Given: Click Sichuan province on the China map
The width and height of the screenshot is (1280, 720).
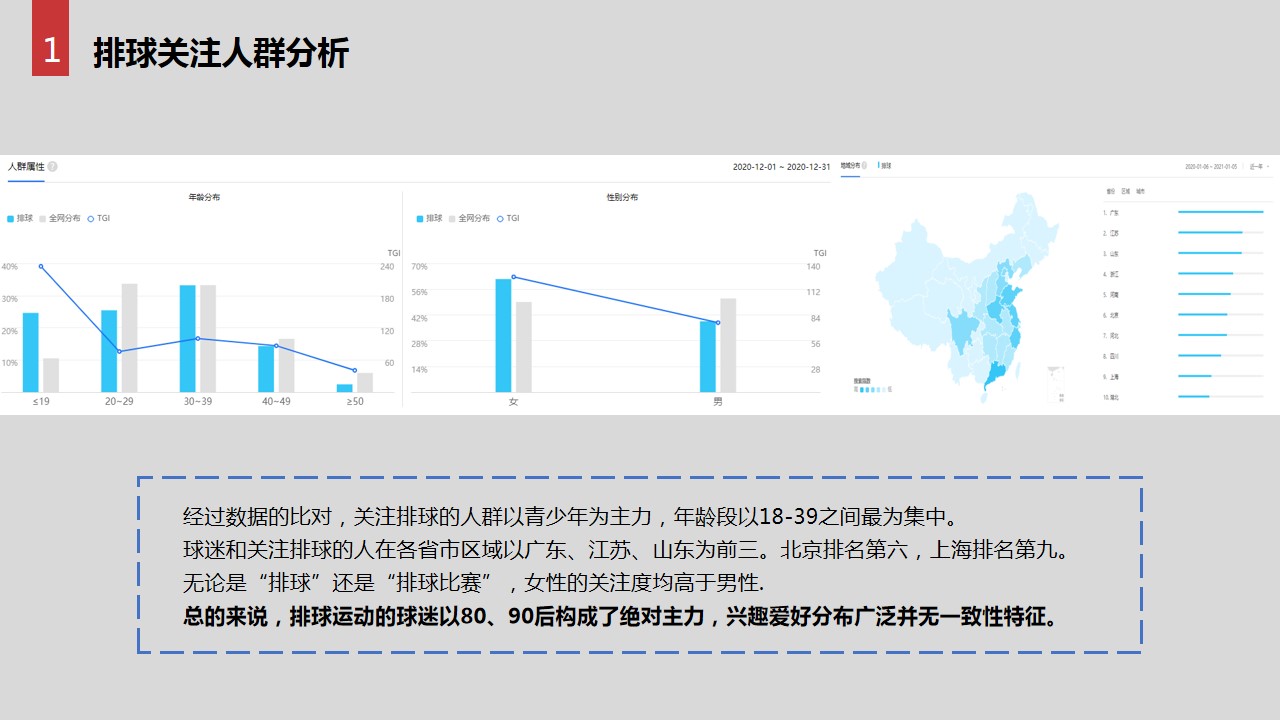Looking at the screenshot, I should [962, 328].
